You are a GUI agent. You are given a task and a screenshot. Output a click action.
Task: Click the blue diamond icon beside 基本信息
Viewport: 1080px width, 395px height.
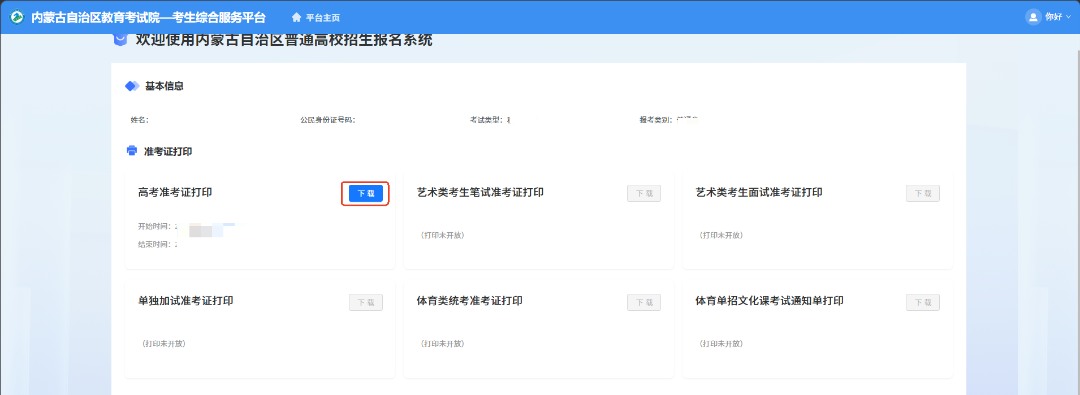132,86
